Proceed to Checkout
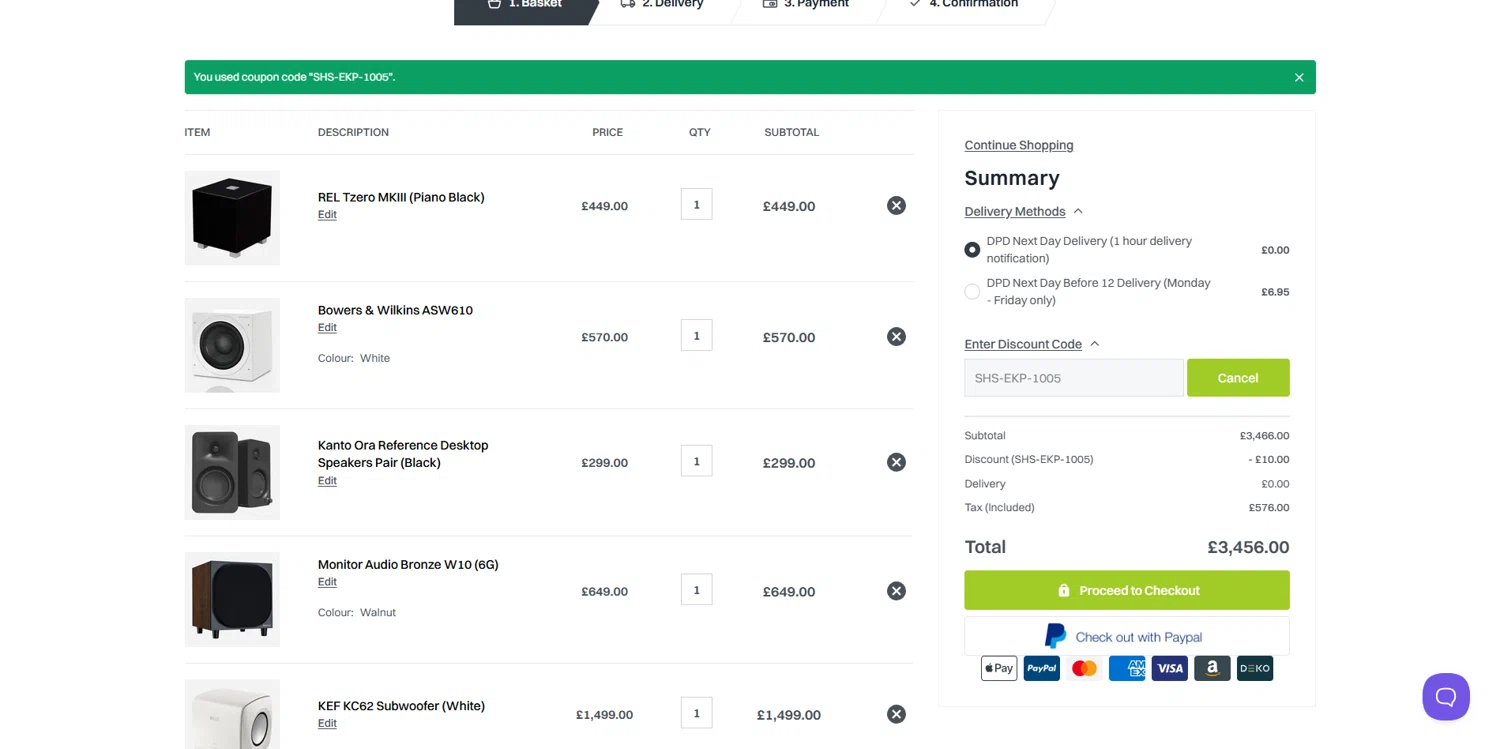 click(x=1127, y=590)
